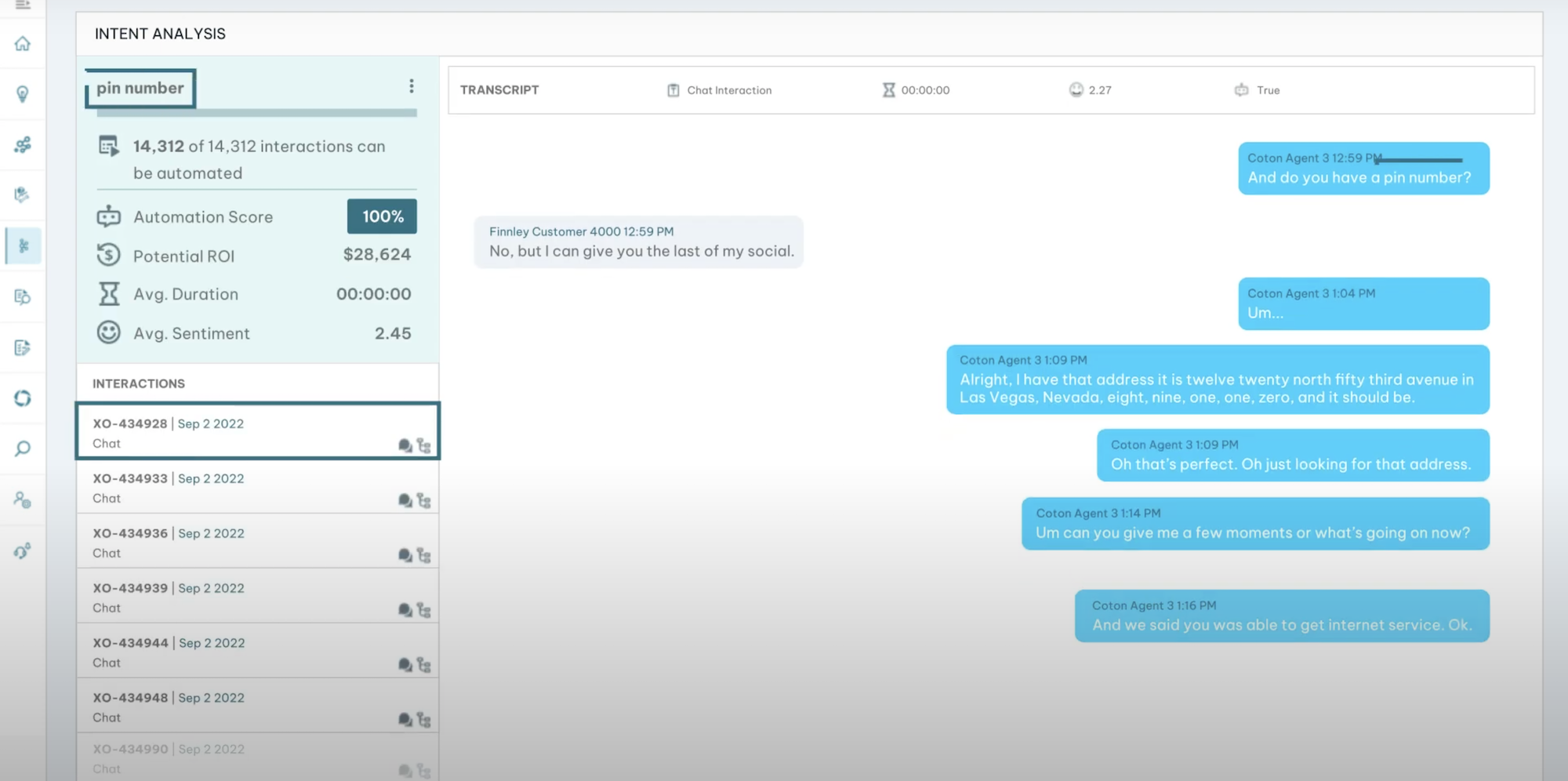Click the pin number intent title

140,89
